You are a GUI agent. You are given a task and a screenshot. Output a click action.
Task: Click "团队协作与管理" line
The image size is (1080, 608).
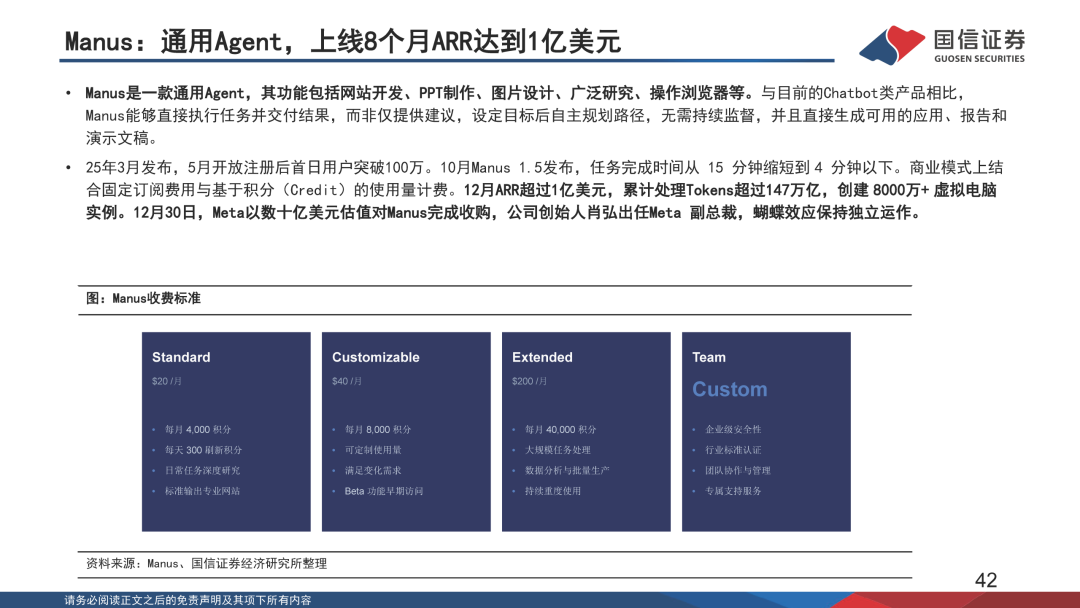pos(738,470)
